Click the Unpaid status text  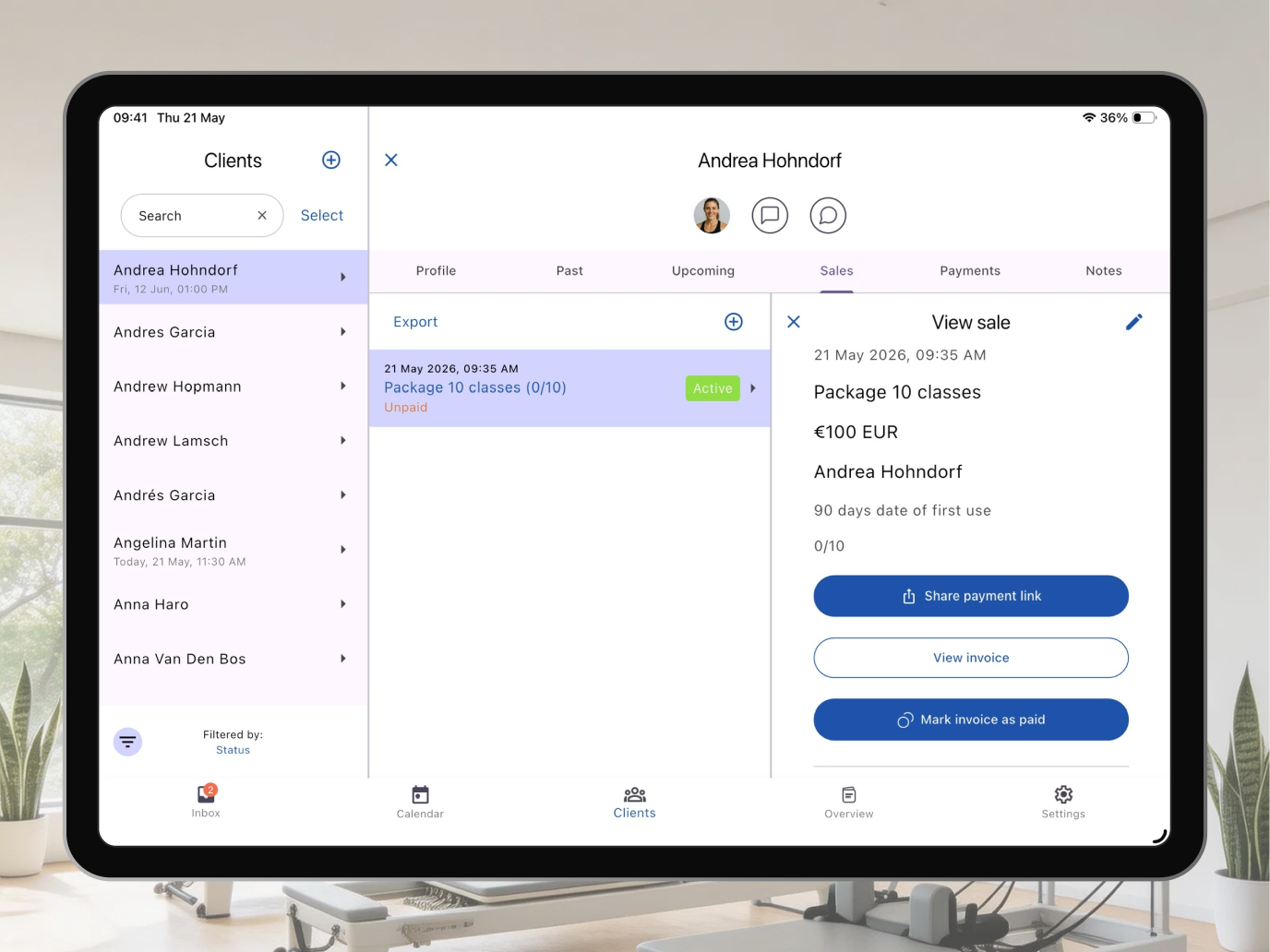pyautogui.click(x=406, y=408)
